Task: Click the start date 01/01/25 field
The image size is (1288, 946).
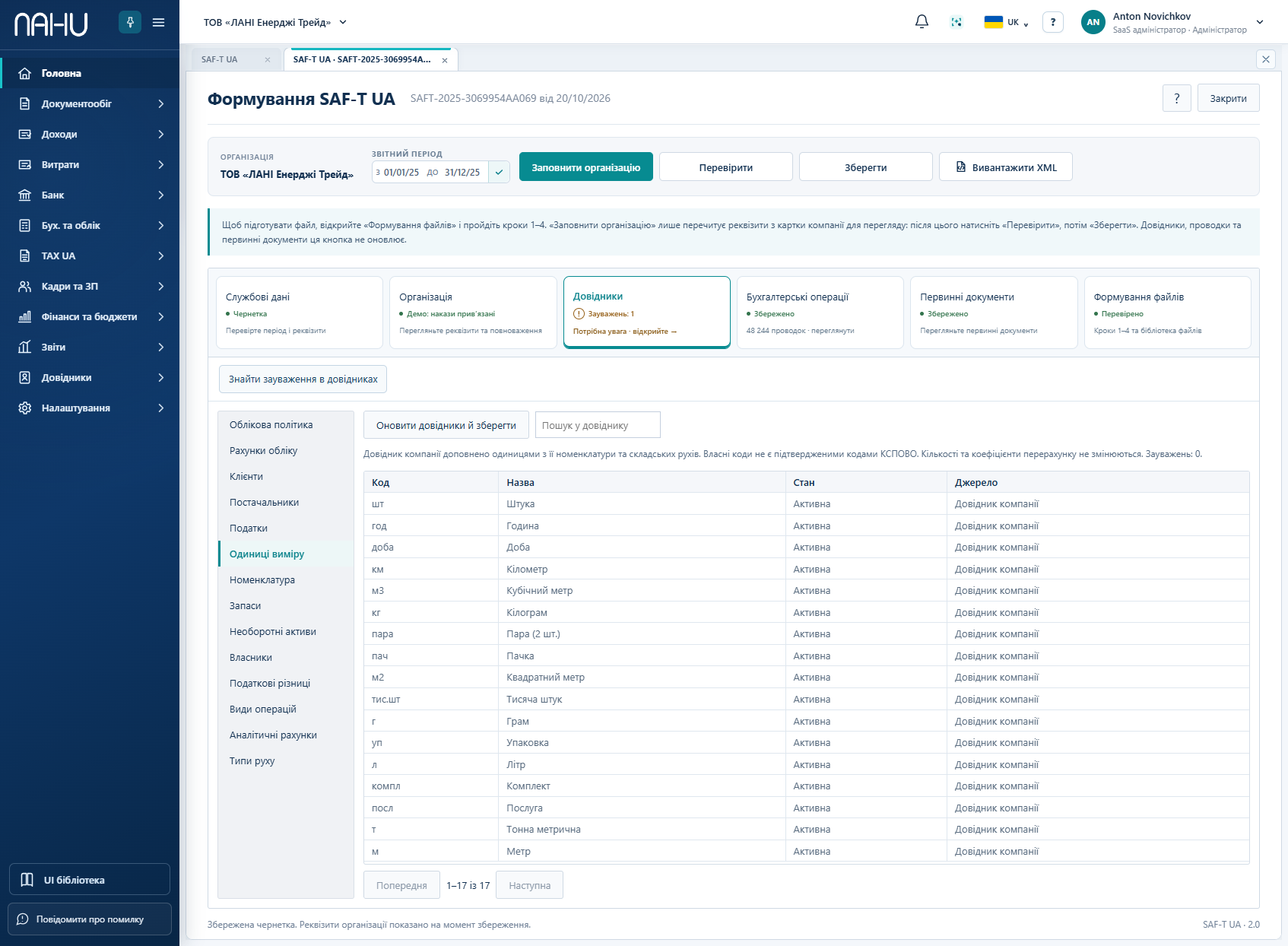Action: pos(401,173)
